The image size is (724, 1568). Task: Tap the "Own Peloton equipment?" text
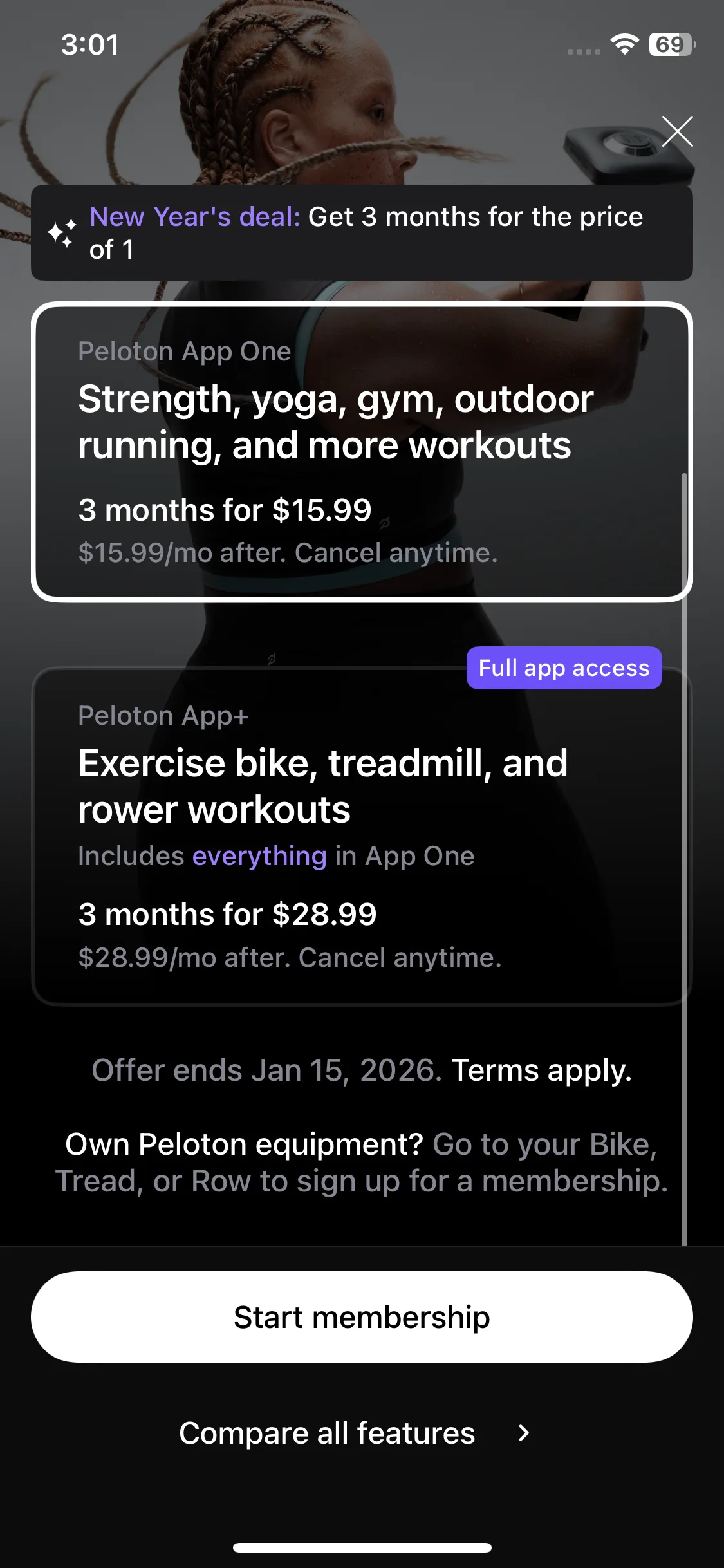coord(245,1144)
